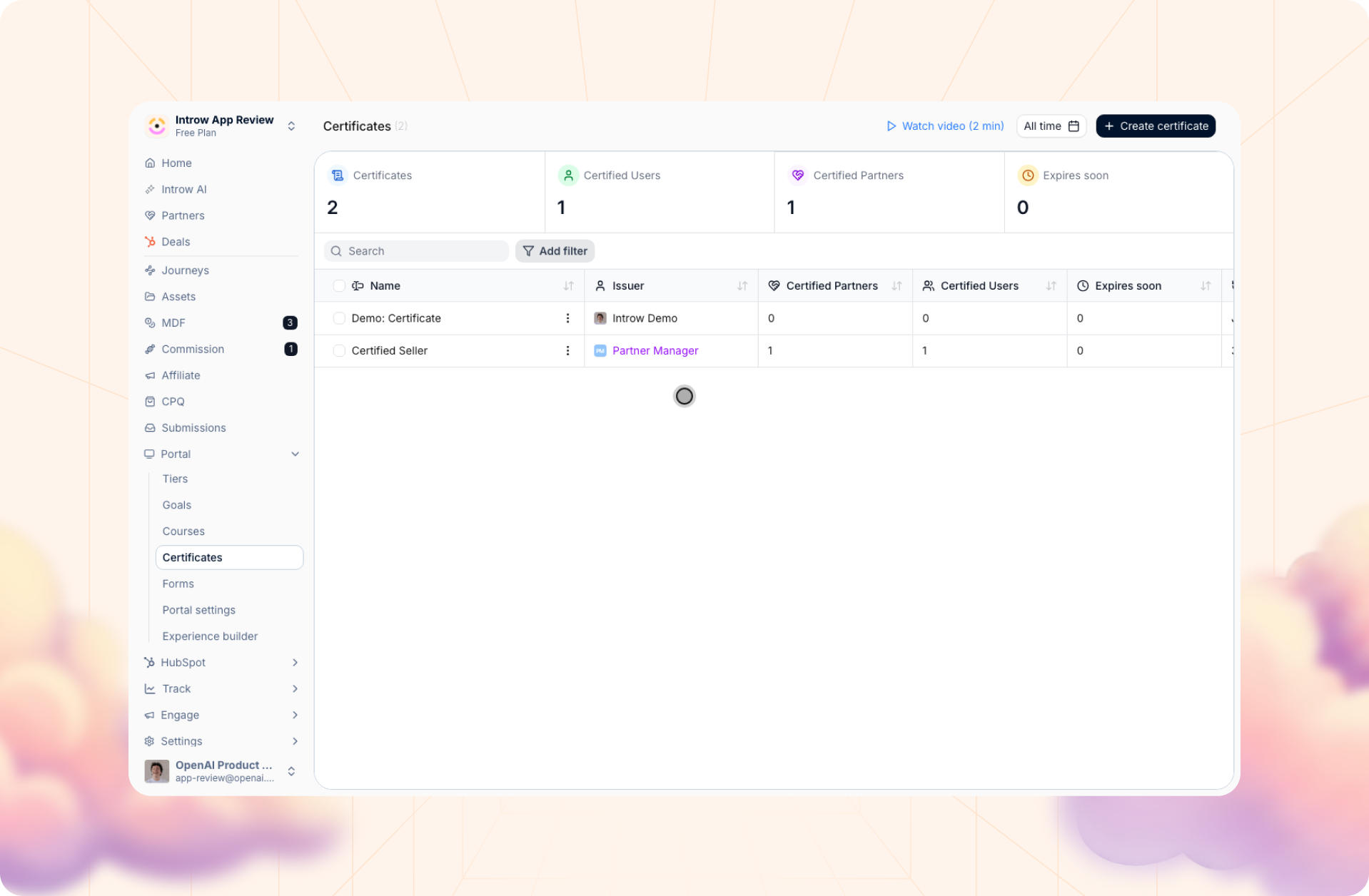
Task: Open the user account switcher
Action: (x=291, y=771)
